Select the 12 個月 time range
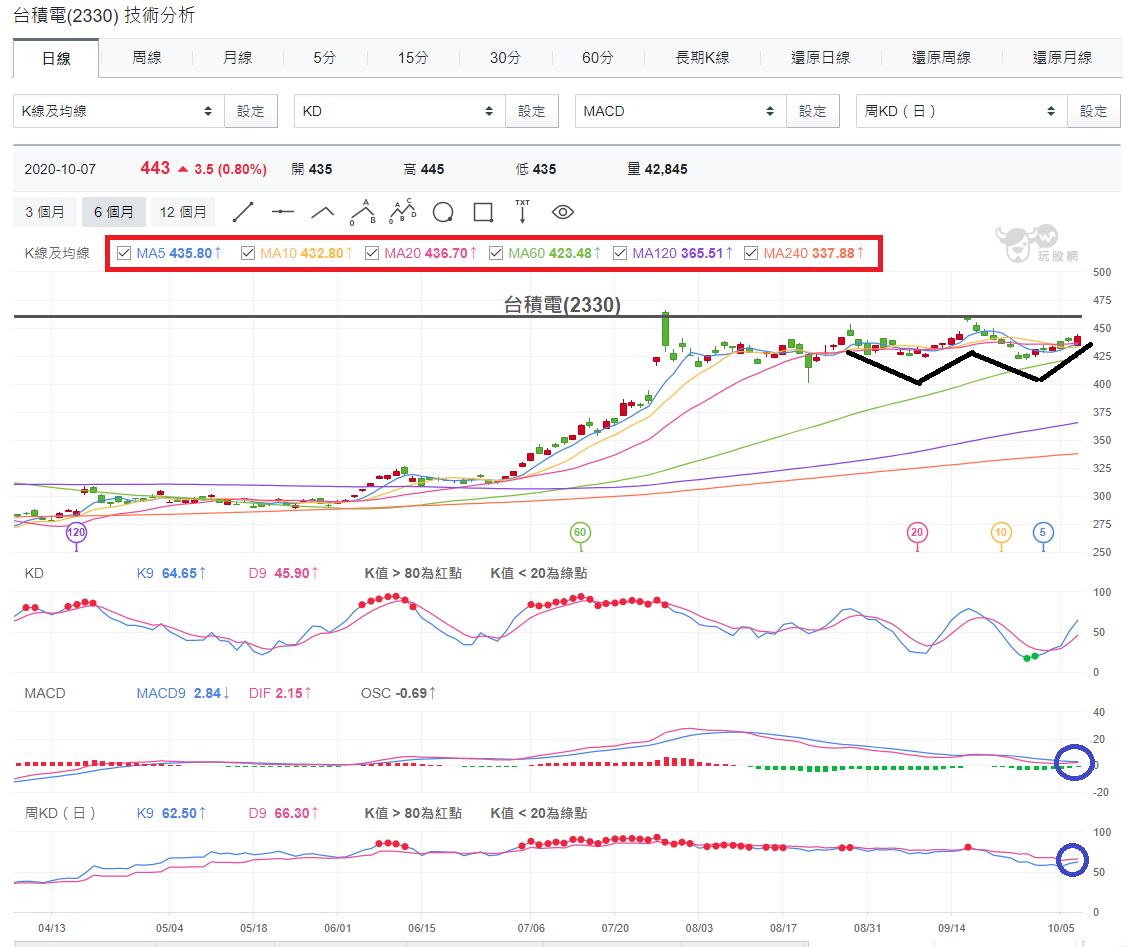1128x947 pixels. 183,212
